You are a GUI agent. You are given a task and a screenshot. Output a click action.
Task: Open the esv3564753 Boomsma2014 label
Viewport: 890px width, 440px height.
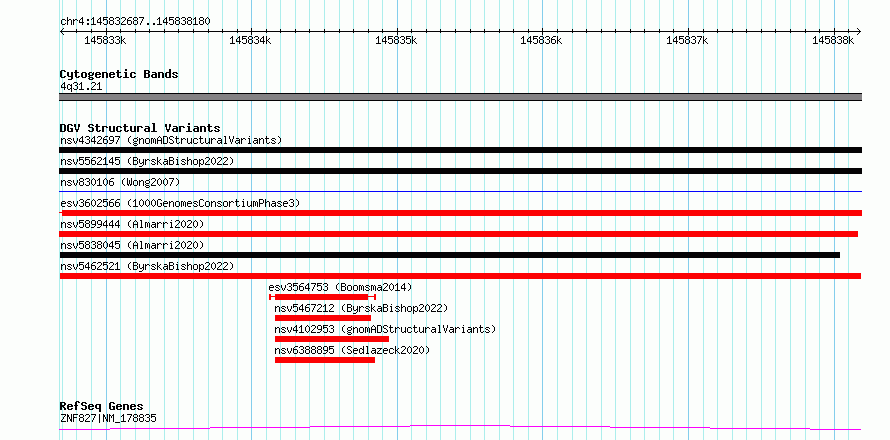pyautogui.click(x=341, y=287)
